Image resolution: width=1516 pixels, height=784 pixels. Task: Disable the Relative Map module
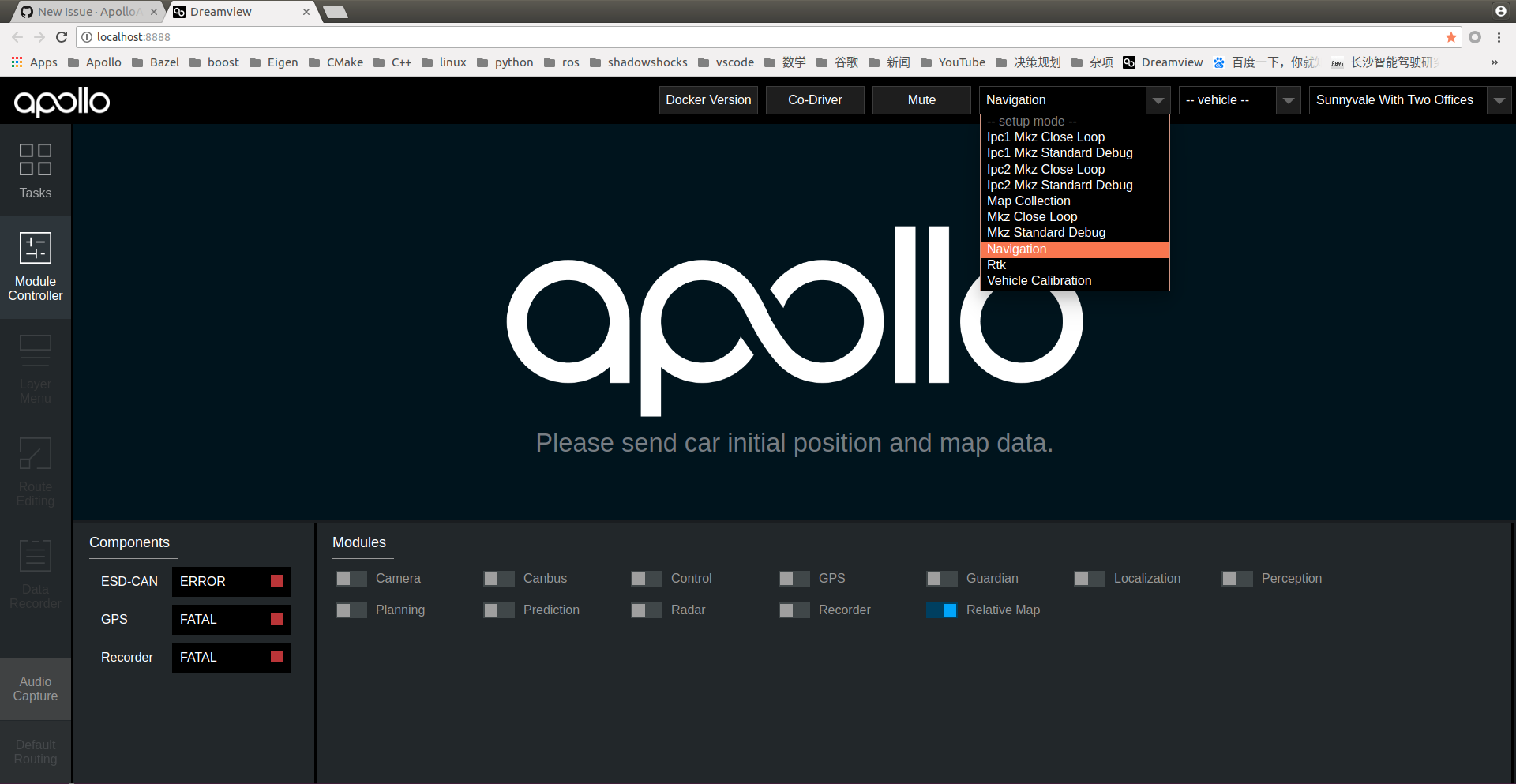point(941,610)
